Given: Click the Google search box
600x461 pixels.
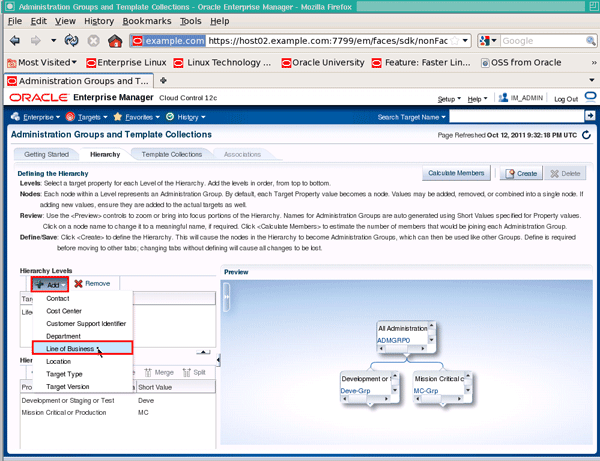Looking at the screenshot, I should point(543,41).
